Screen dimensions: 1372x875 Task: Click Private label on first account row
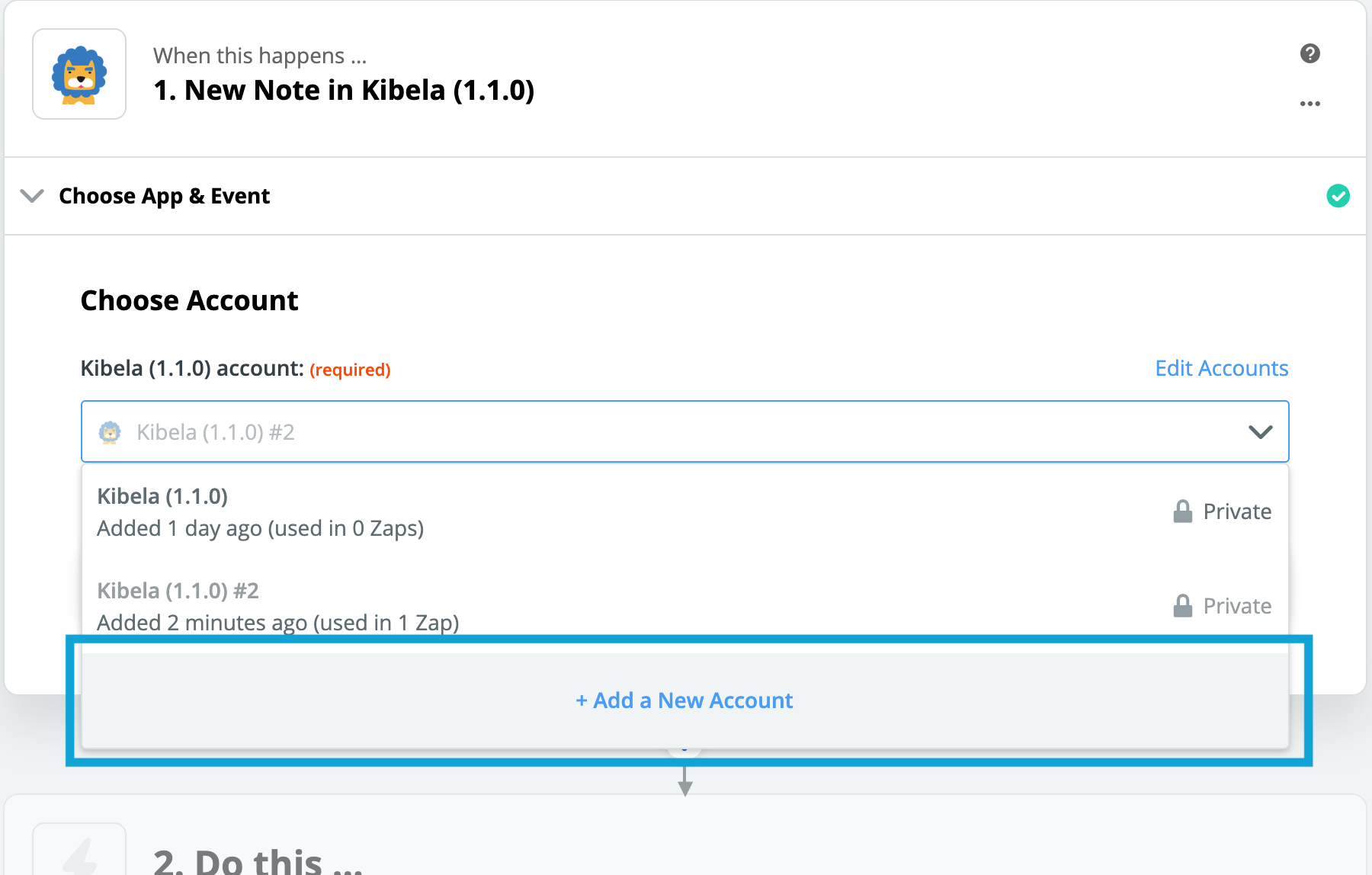pos(1237,511)
